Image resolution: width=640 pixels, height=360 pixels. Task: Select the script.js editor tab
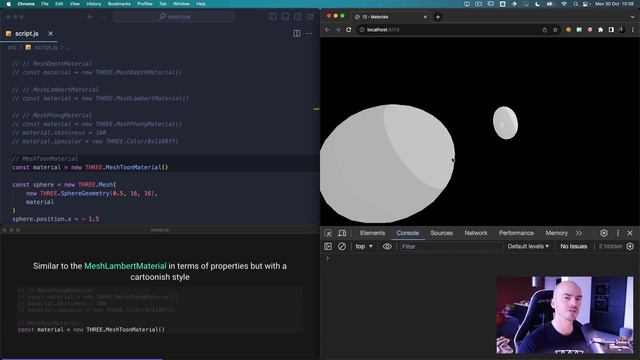pos(29,33)
